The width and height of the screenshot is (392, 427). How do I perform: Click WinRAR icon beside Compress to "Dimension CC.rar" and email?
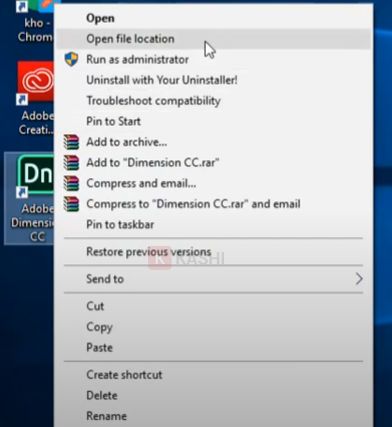point(71,204)
